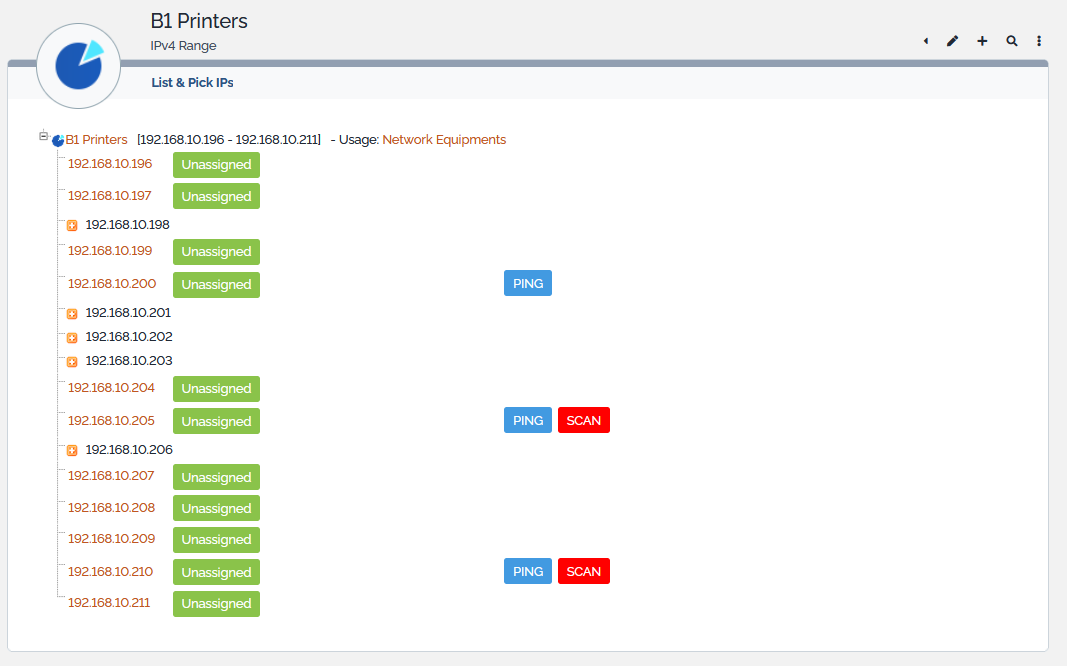
Task: Collapse the B1 Printers tree root
Action: (43, 135)
